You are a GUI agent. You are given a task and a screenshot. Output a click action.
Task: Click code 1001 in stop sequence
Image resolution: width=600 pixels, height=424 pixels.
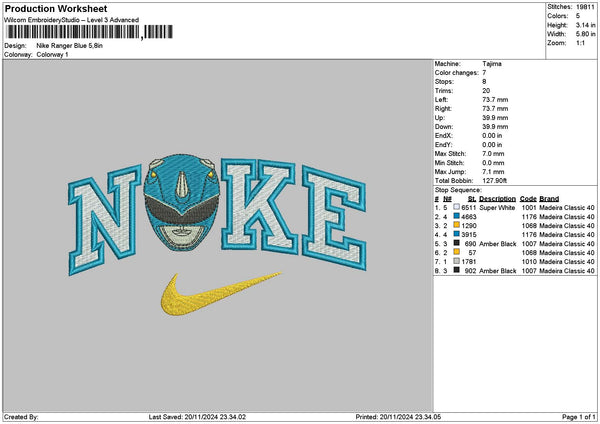pyautogui.click(x=529, y=207)
